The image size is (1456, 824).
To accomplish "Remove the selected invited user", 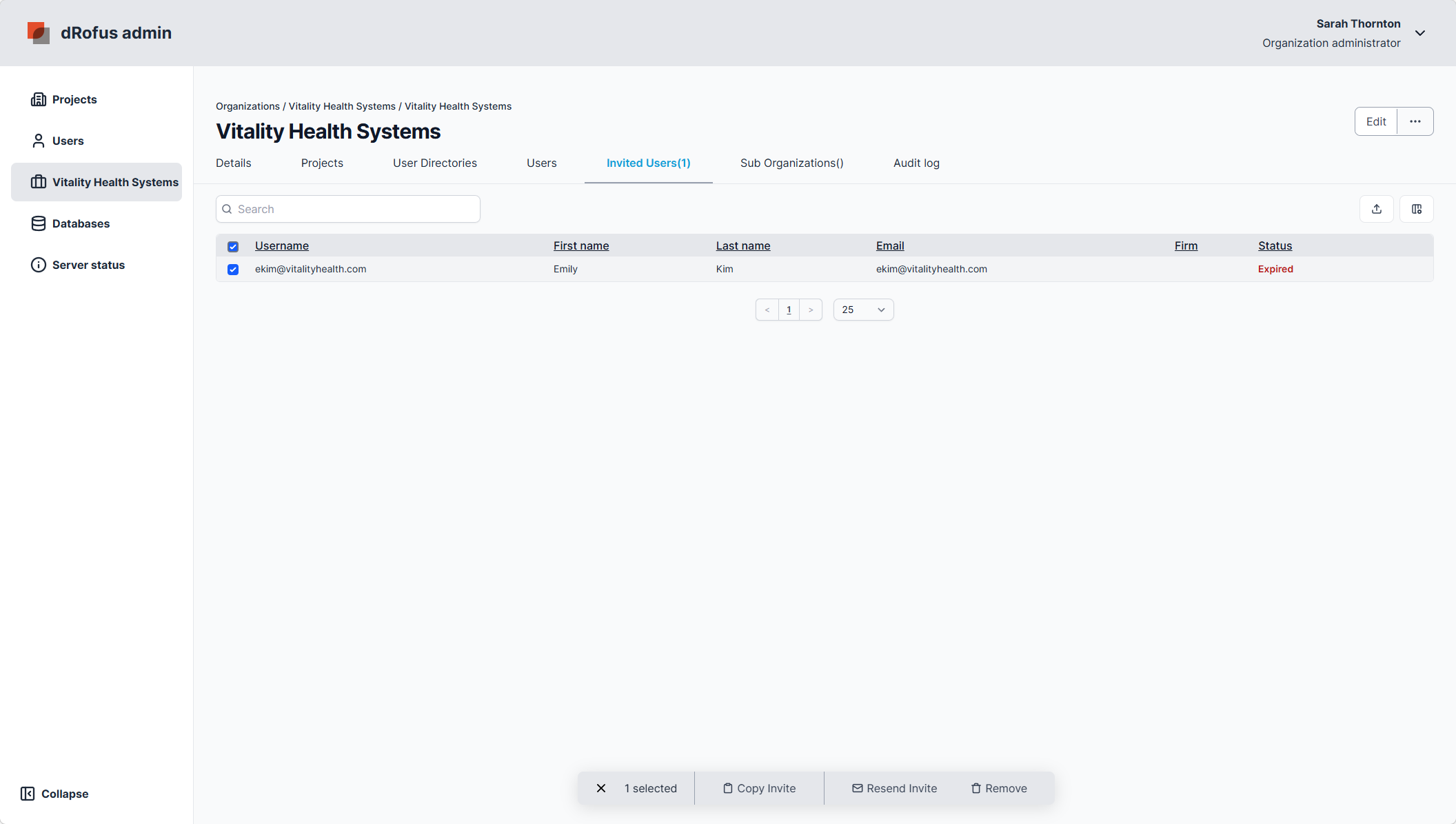I will coord(999,788).
